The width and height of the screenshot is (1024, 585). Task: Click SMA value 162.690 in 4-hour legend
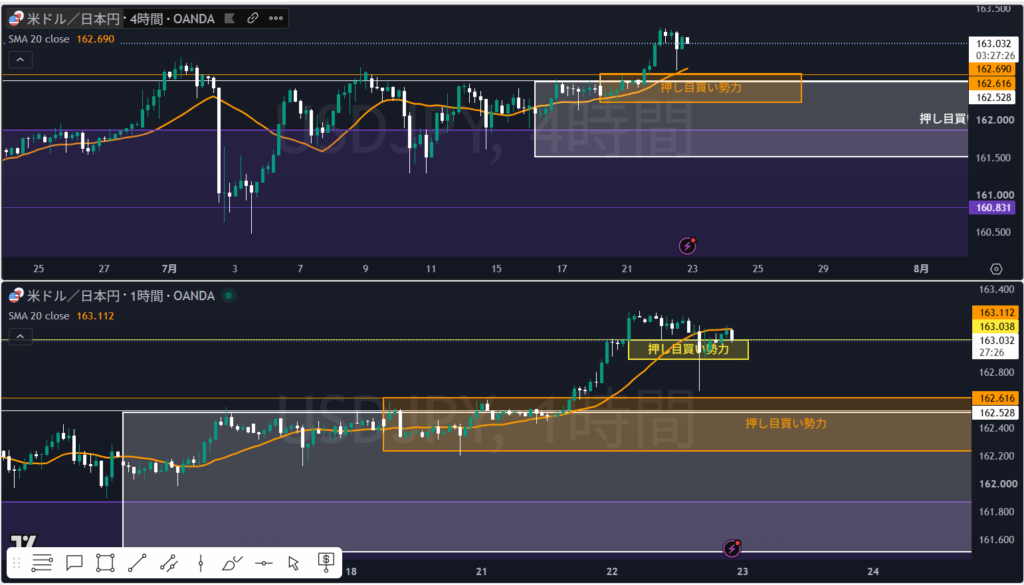coord(95,39)
